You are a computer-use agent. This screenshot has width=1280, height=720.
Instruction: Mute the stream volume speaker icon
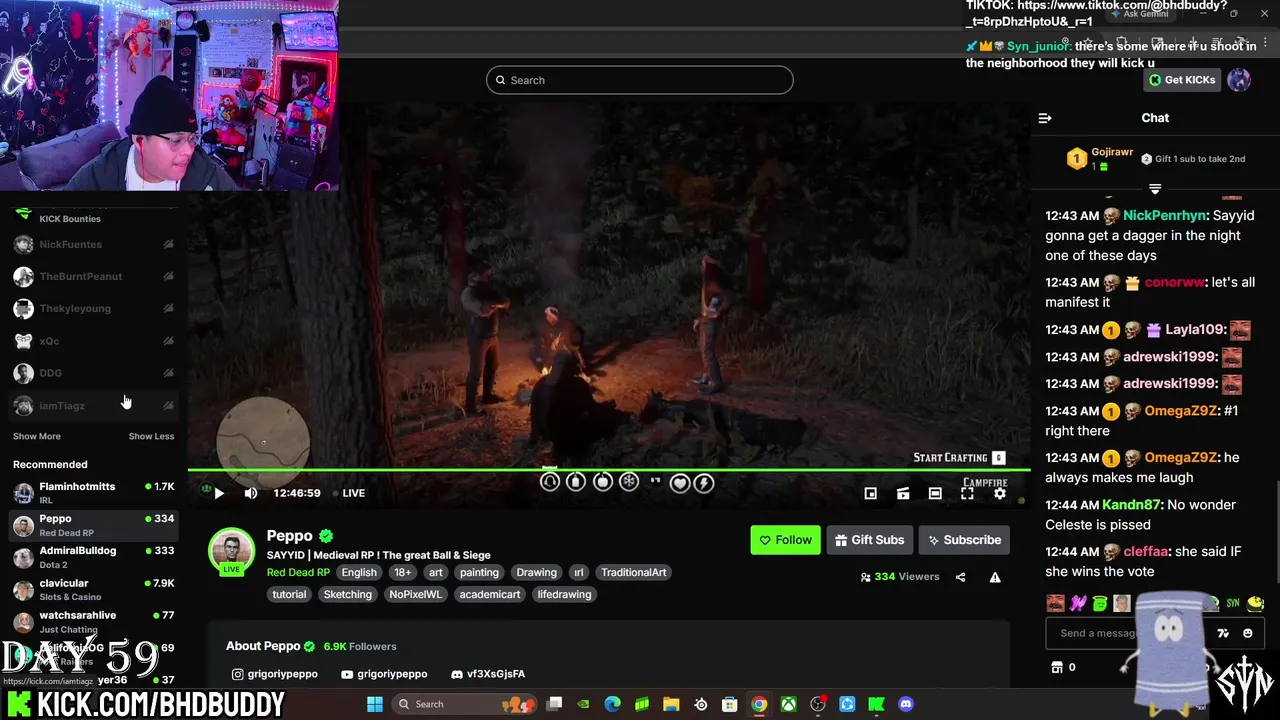coord(251,493)
